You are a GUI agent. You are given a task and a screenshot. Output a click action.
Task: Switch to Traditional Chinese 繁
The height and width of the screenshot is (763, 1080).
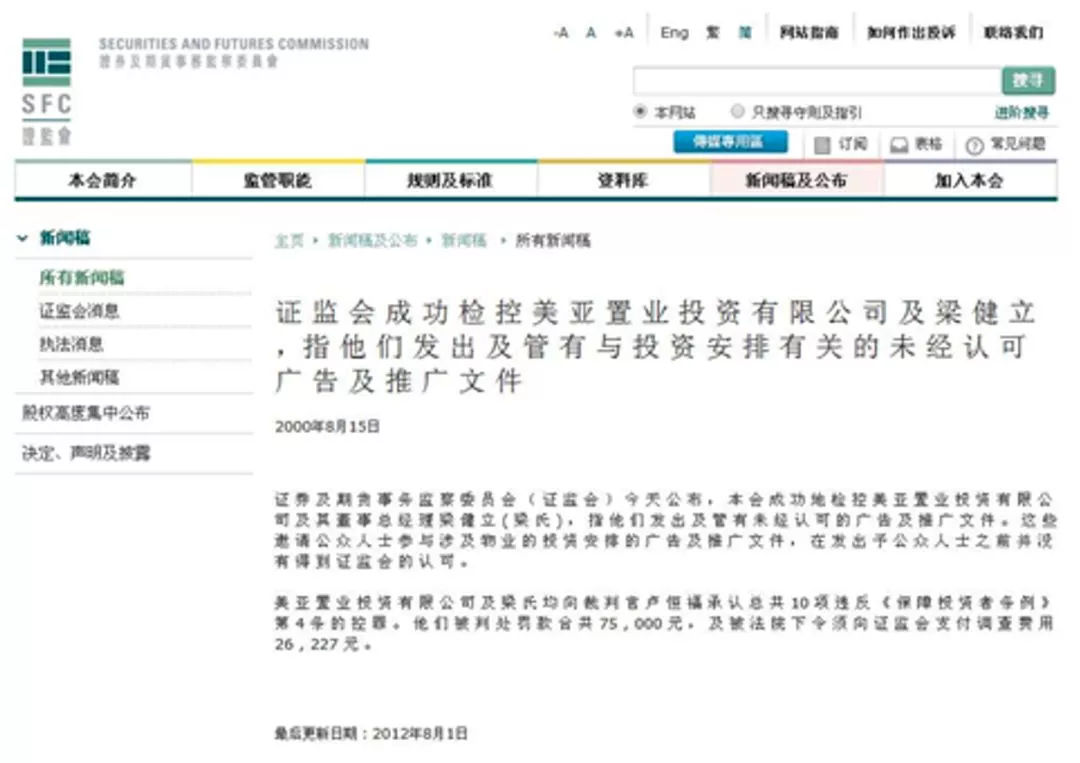[713, 32]
